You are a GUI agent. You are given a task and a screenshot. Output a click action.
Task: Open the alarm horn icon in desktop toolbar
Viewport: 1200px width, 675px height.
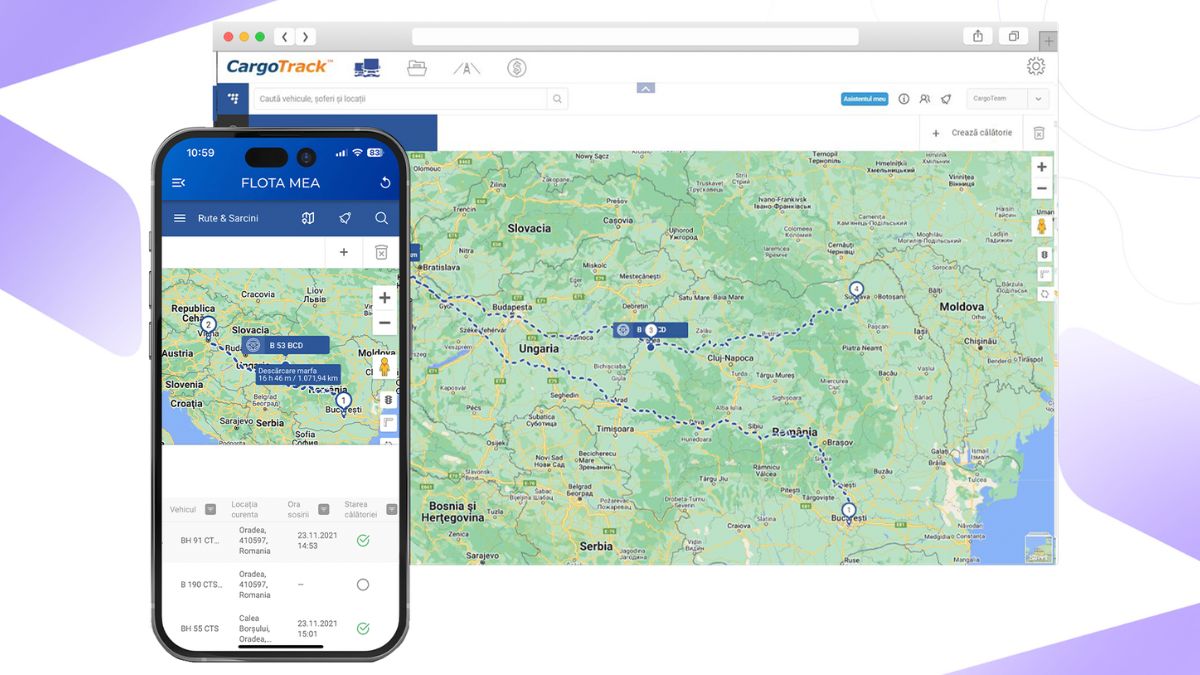[946, 99]
